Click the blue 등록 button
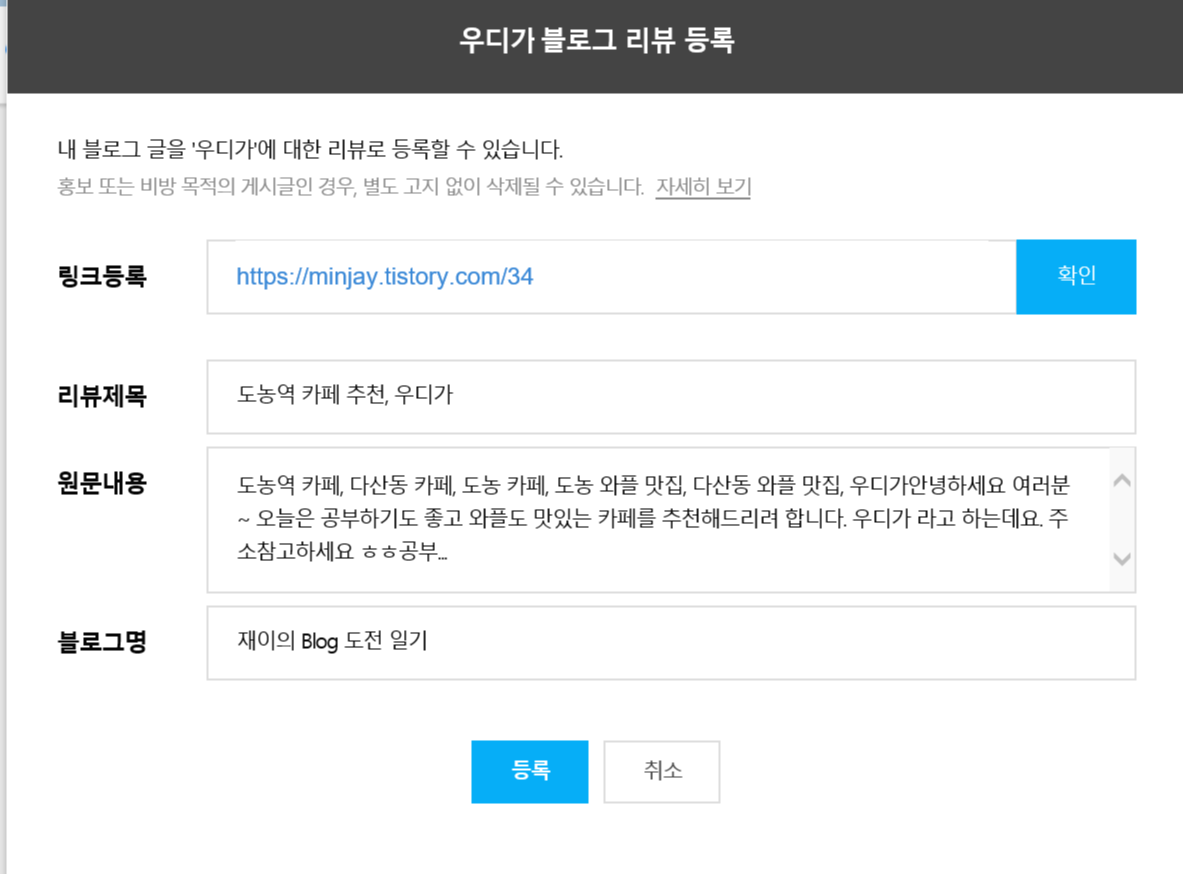 coord(530,771)
